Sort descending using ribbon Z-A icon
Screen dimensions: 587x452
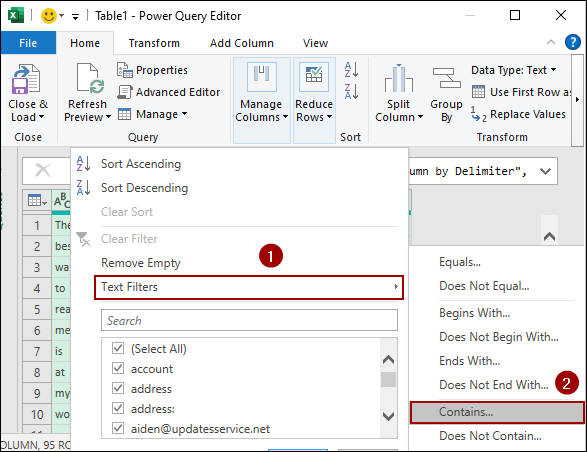351,91
